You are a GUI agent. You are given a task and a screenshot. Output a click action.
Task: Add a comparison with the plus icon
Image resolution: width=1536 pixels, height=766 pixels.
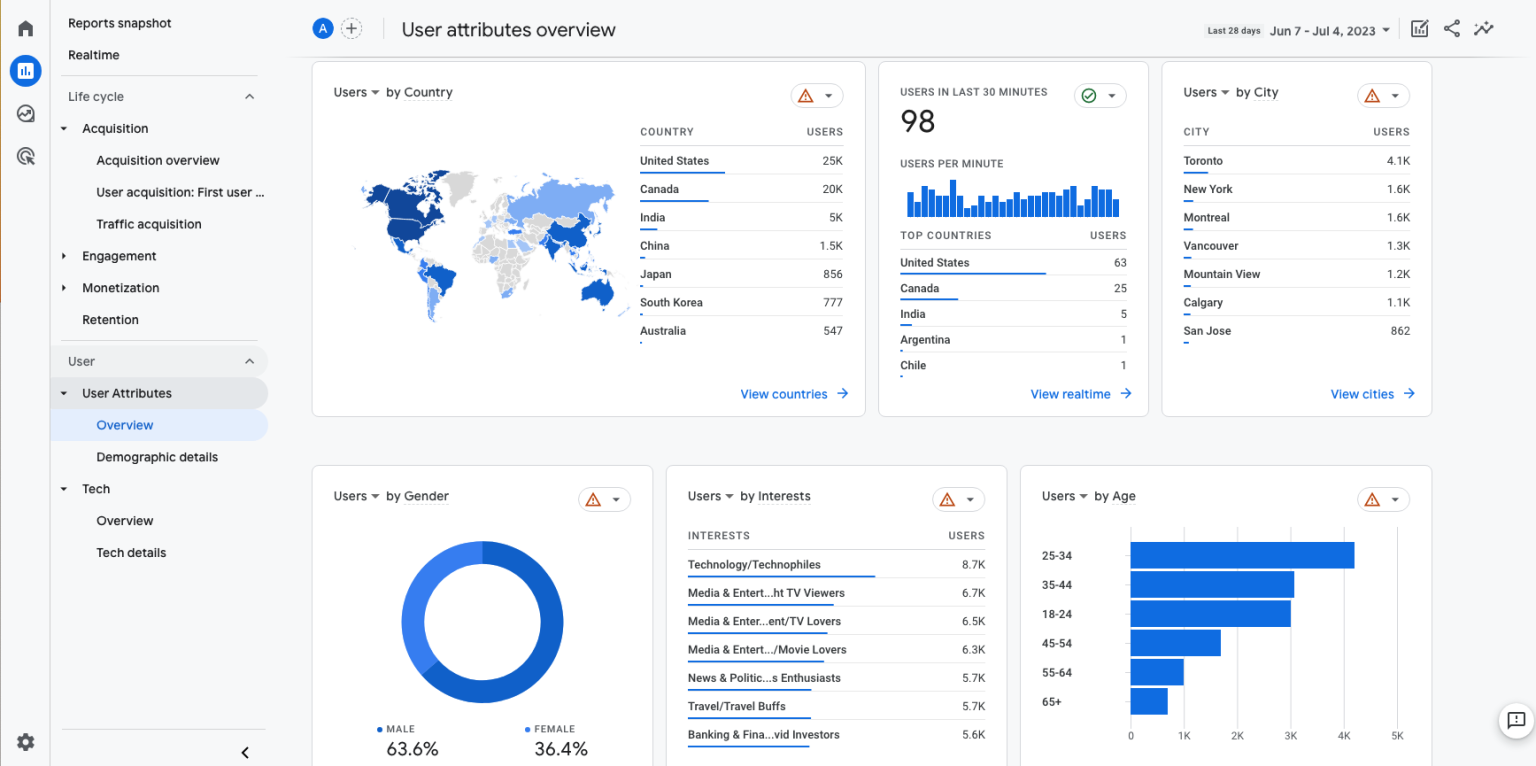click(351, 28)
